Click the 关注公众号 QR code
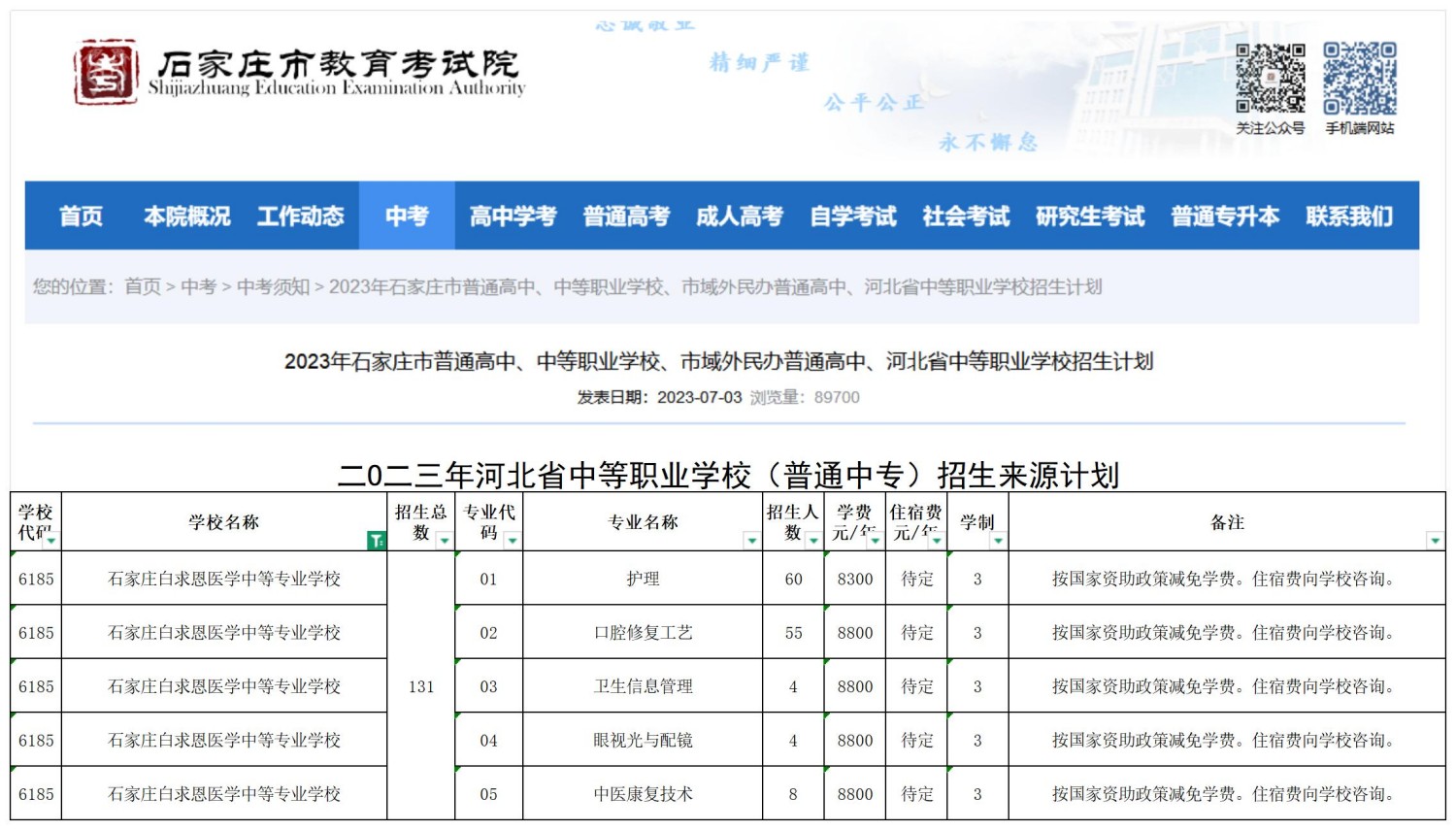Viewport: 1456px width, 830px height. pyautogui.click(x=1270, y=78)
